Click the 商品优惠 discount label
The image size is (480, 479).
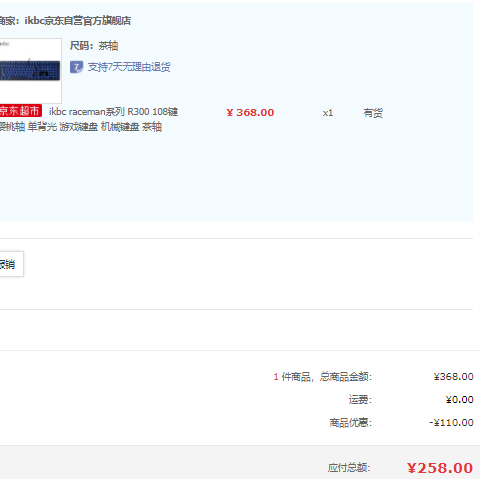coord(350,423)
